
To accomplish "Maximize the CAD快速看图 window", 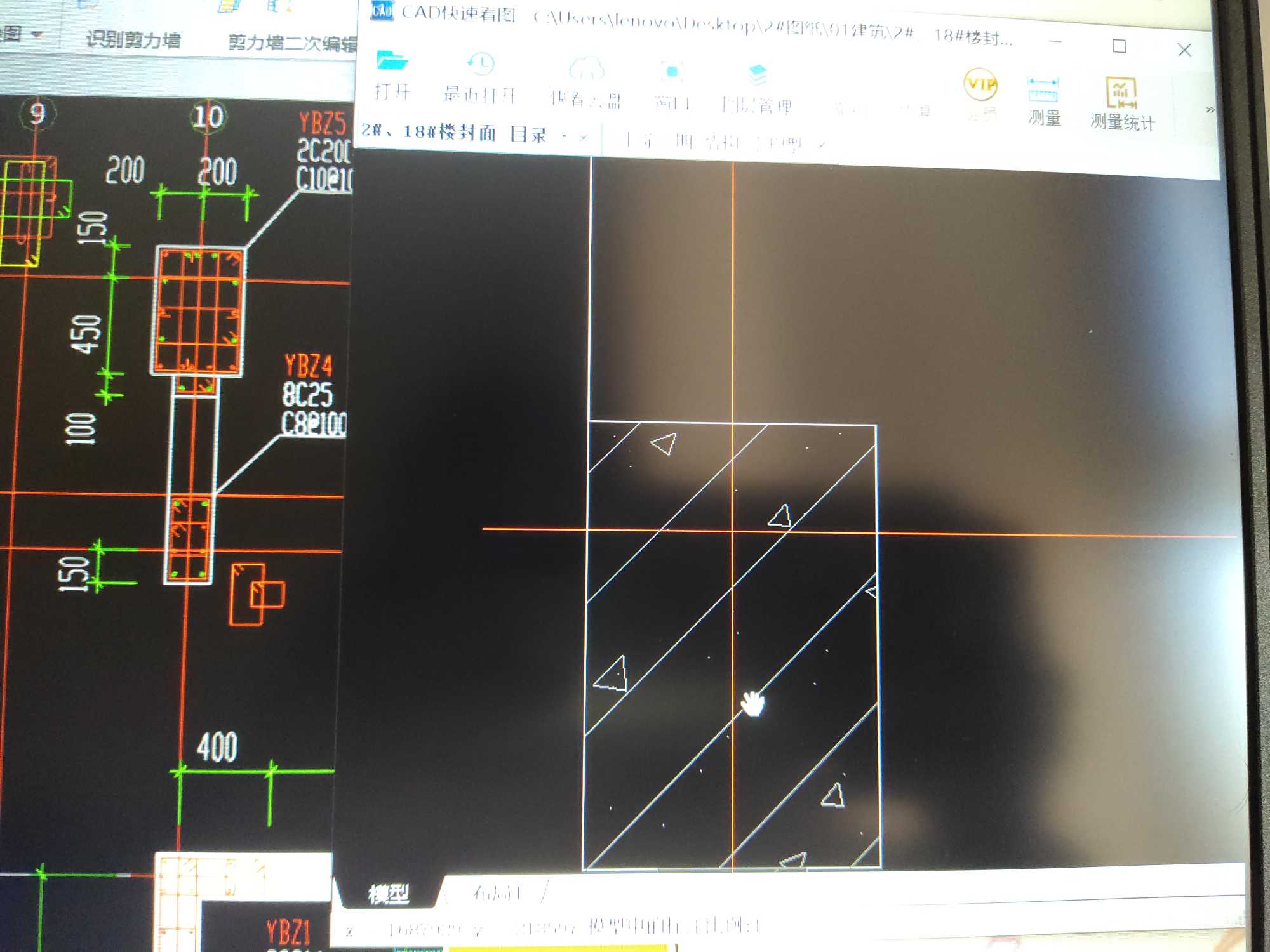I will coord(1120,46).
